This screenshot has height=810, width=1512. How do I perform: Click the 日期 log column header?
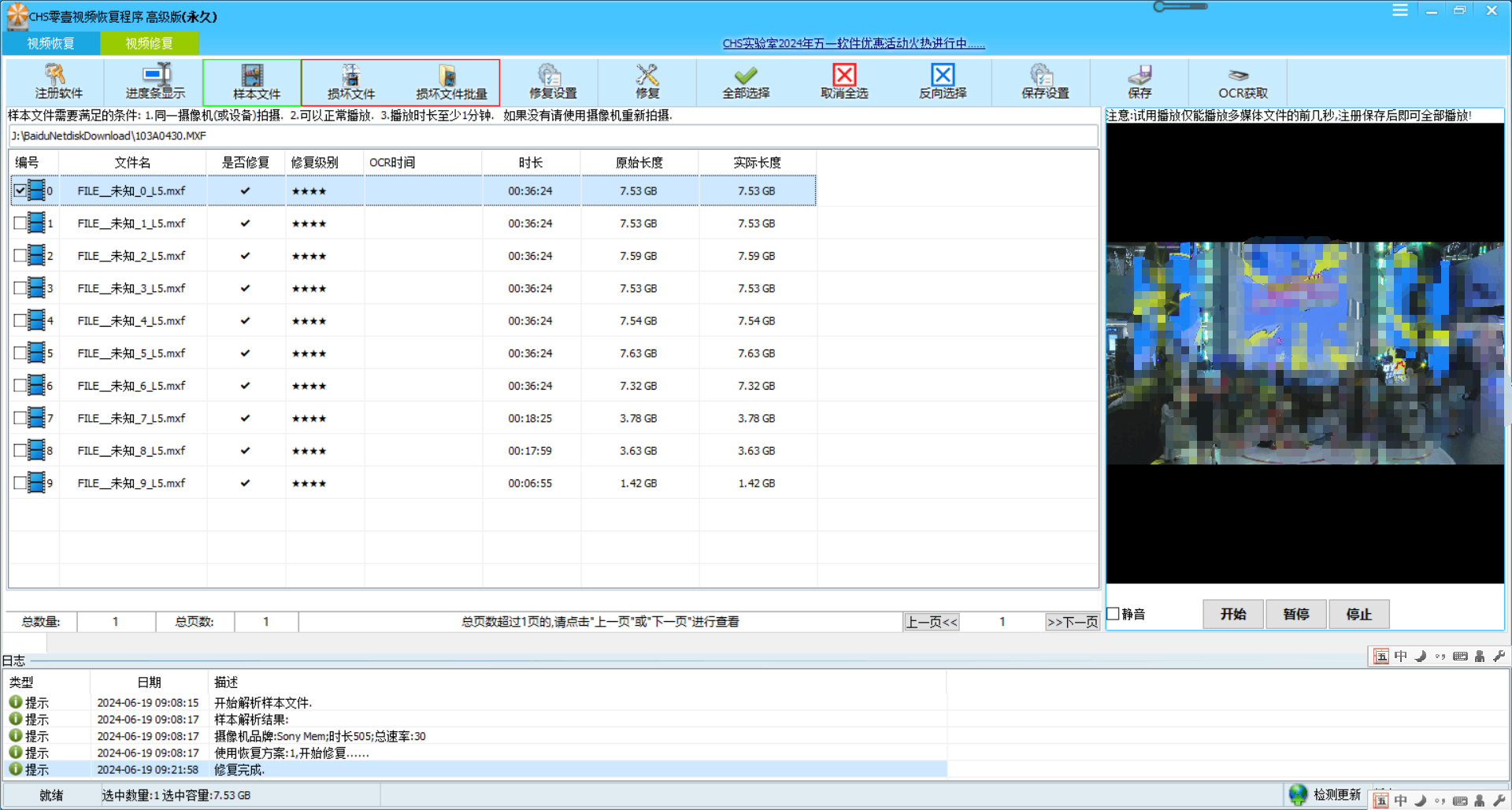pos(150,682)
